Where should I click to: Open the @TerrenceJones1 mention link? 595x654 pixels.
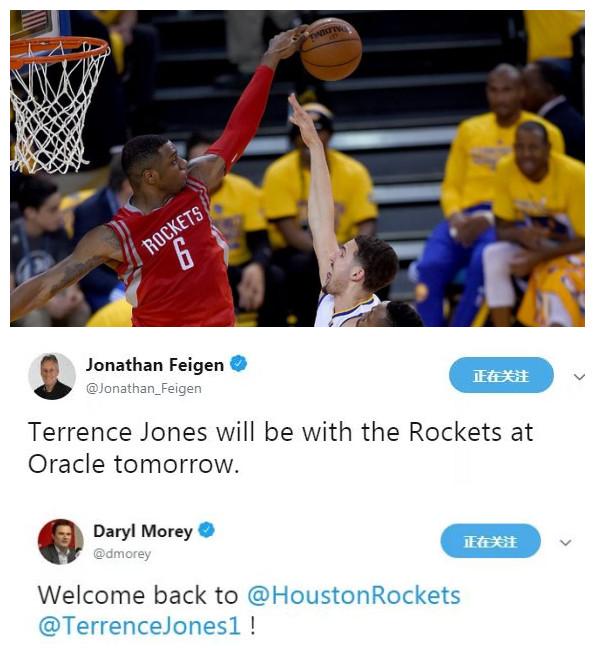coord(140,626)
